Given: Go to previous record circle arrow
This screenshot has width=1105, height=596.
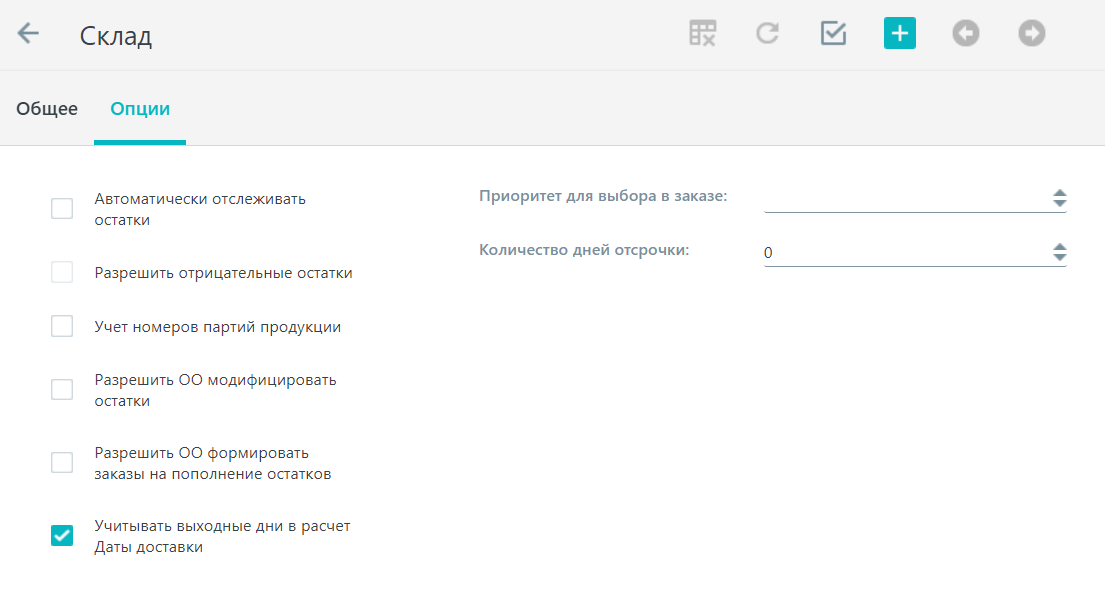Looking at the screenshot, I should point(965,33).
